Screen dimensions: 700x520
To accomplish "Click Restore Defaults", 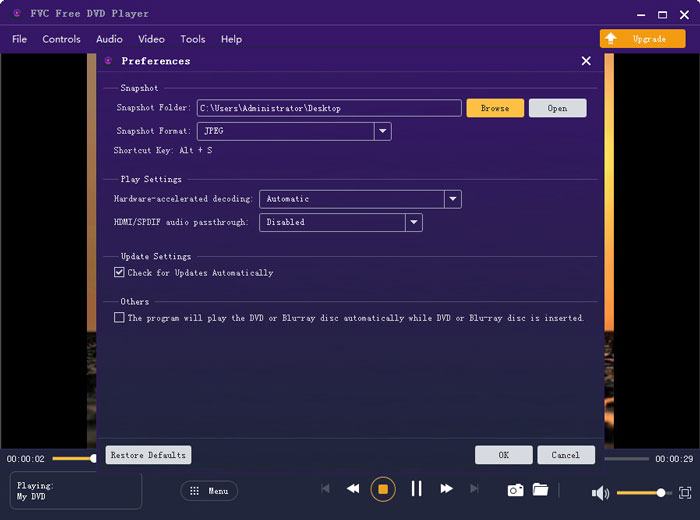I will click(148, 455).
